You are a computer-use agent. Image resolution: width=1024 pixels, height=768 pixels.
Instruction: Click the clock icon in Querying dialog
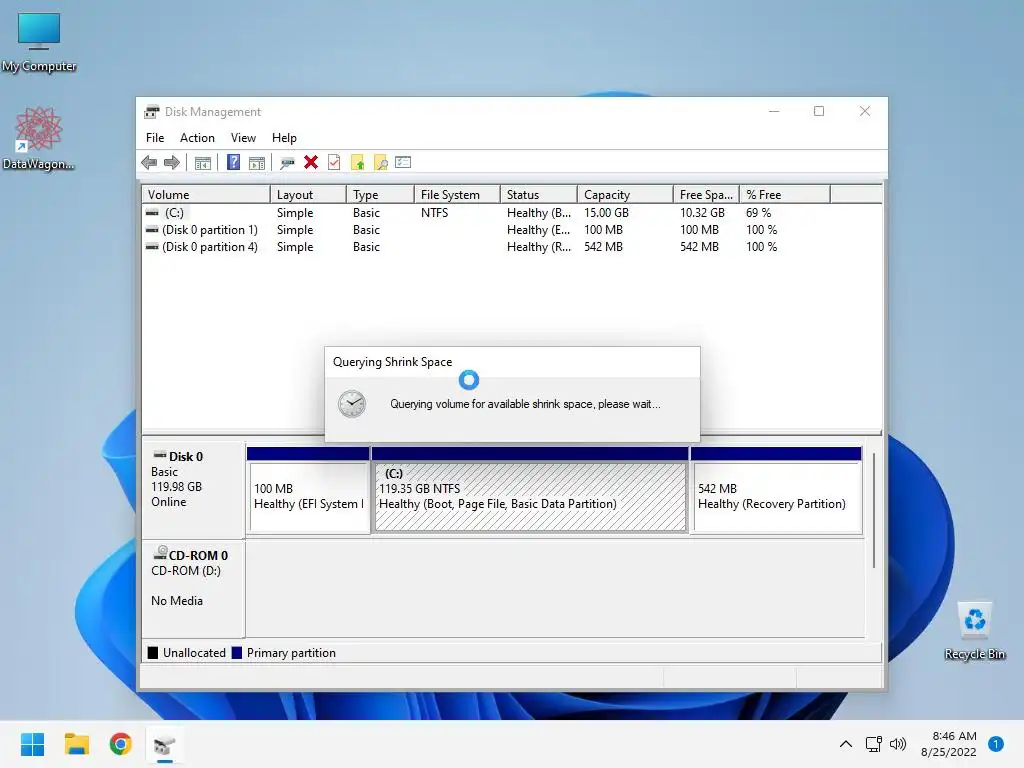pos(351,404)
